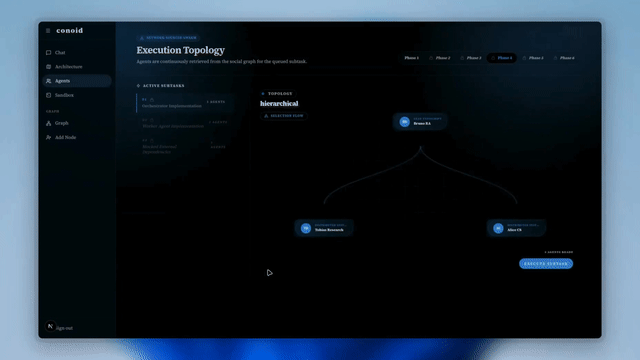Select the Alice CS agent node
Viewport: 640px width, 360px height.
pos(516,228)
